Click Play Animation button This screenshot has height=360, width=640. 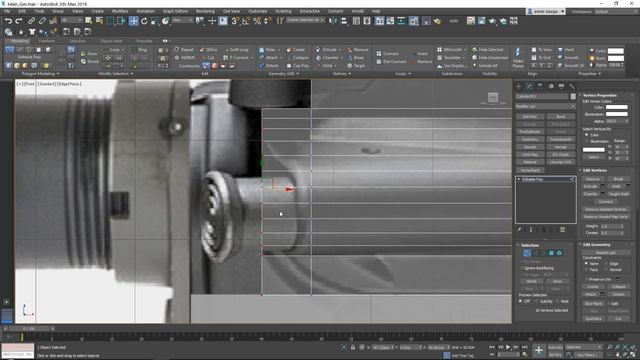pos(508,347)
